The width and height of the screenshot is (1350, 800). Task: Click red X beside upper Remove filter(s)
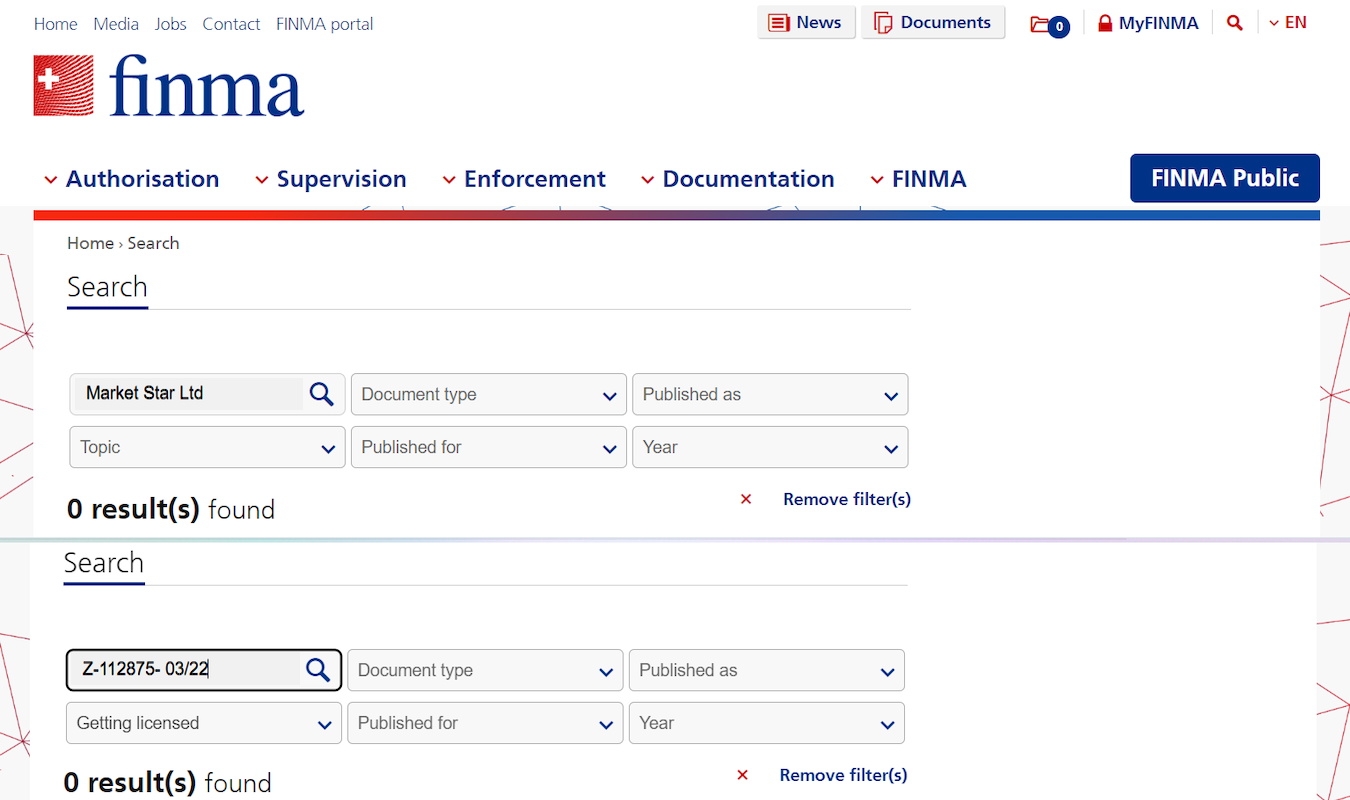(745, 499)
